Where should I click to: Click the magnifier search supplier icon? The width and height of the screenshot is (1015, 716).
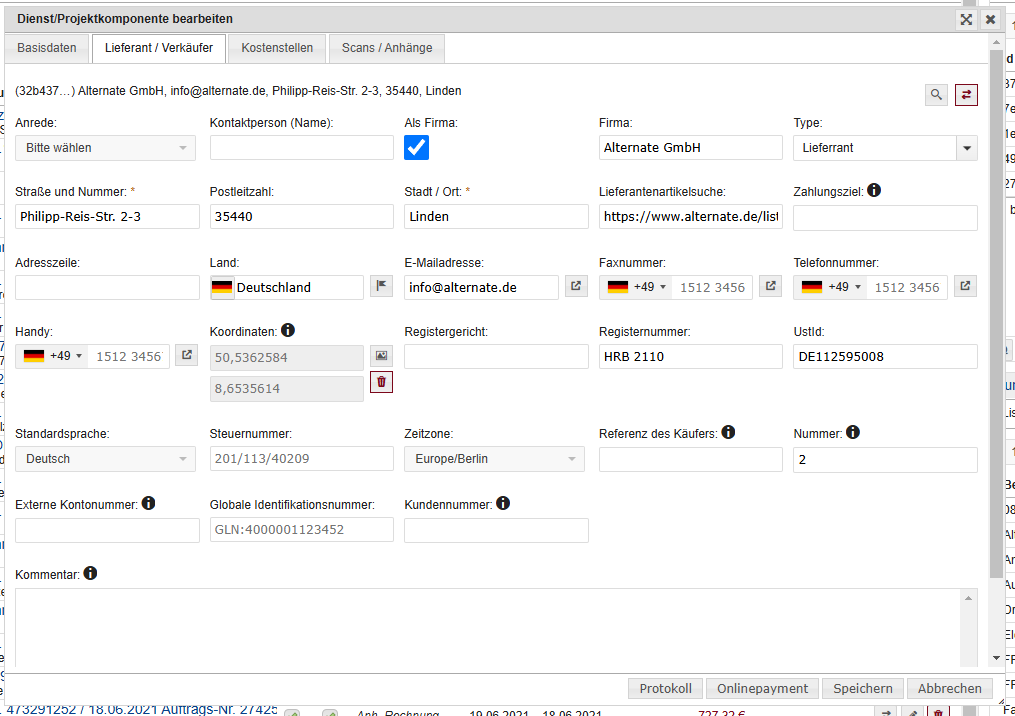coord(936,95)
